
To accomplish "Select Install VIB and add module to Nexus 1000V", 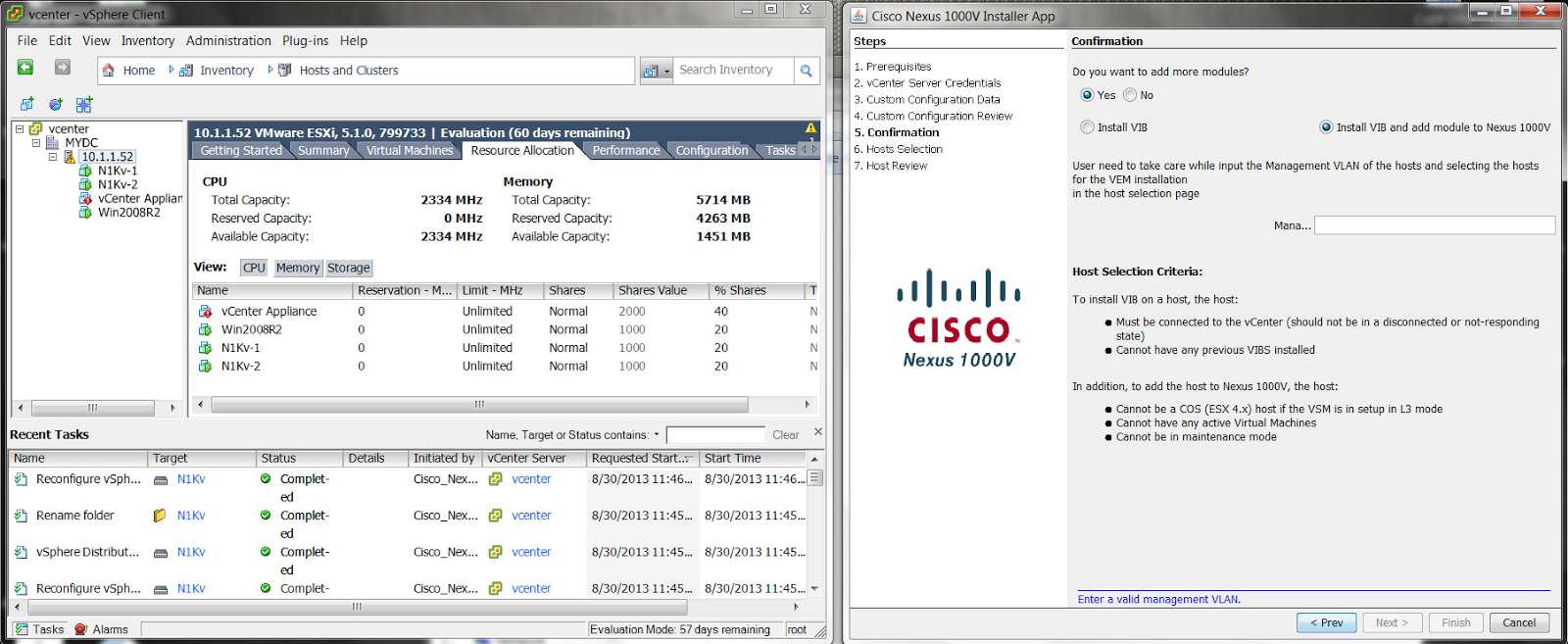I will tap(1326, 127).
